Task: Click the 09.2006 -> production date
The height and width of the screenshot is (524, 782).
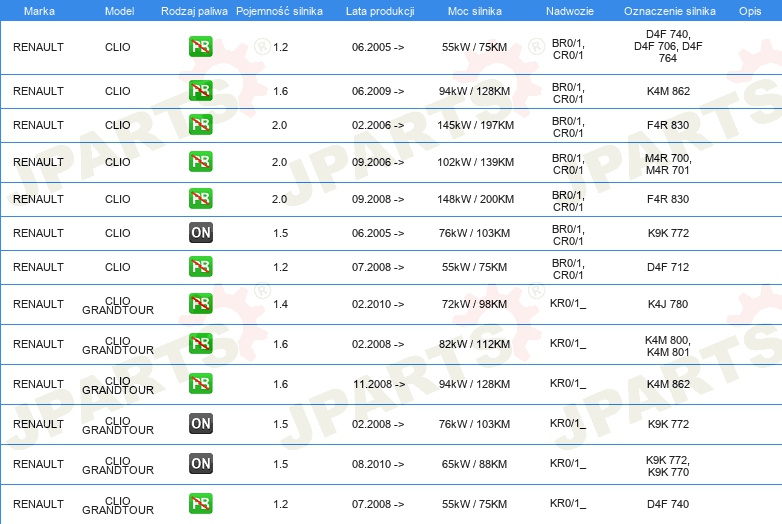Action: [378, 162]
